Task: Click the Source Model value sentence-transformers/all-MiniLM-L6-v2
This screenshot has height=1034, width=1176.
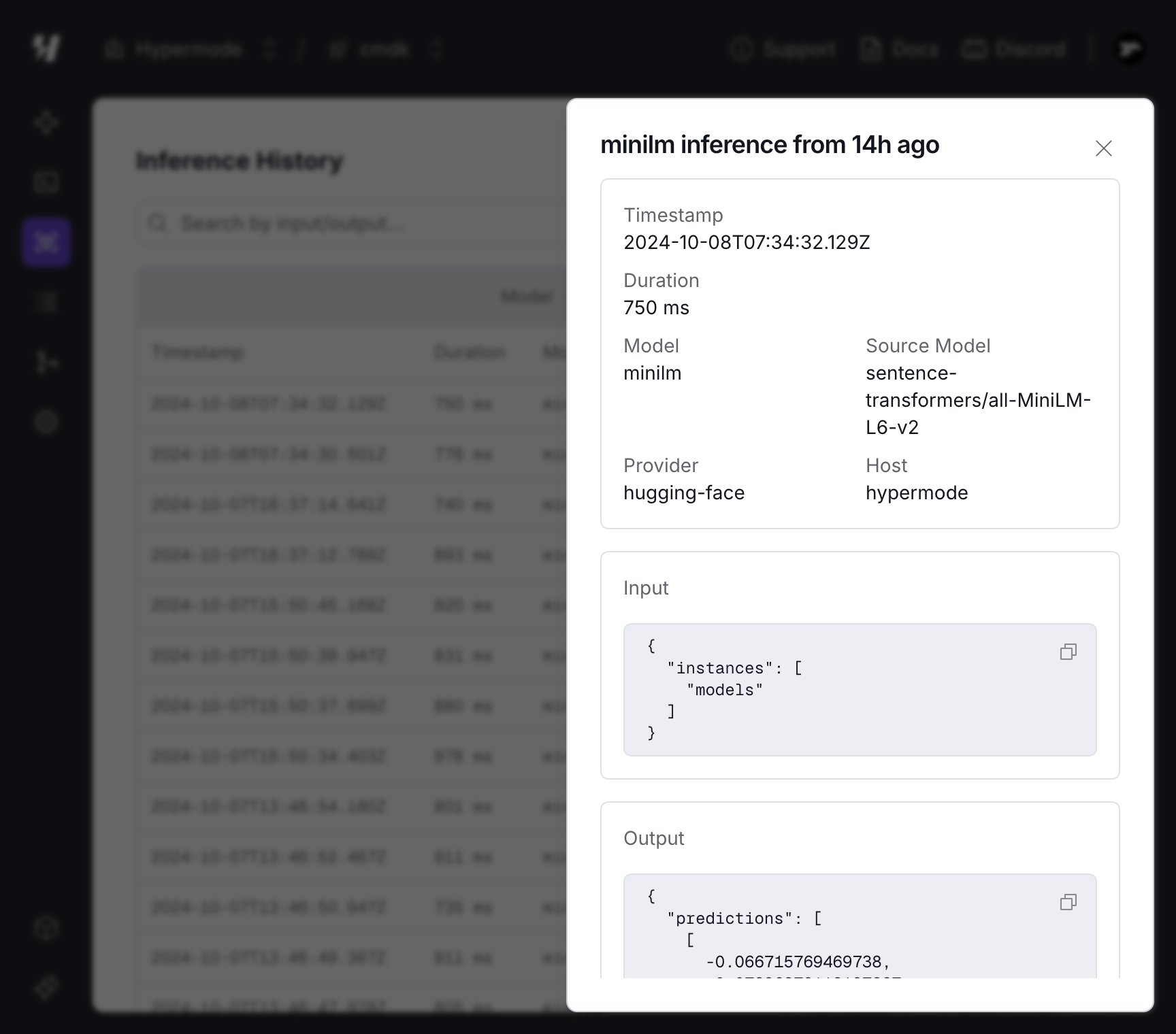Action: tap(978, 400)
